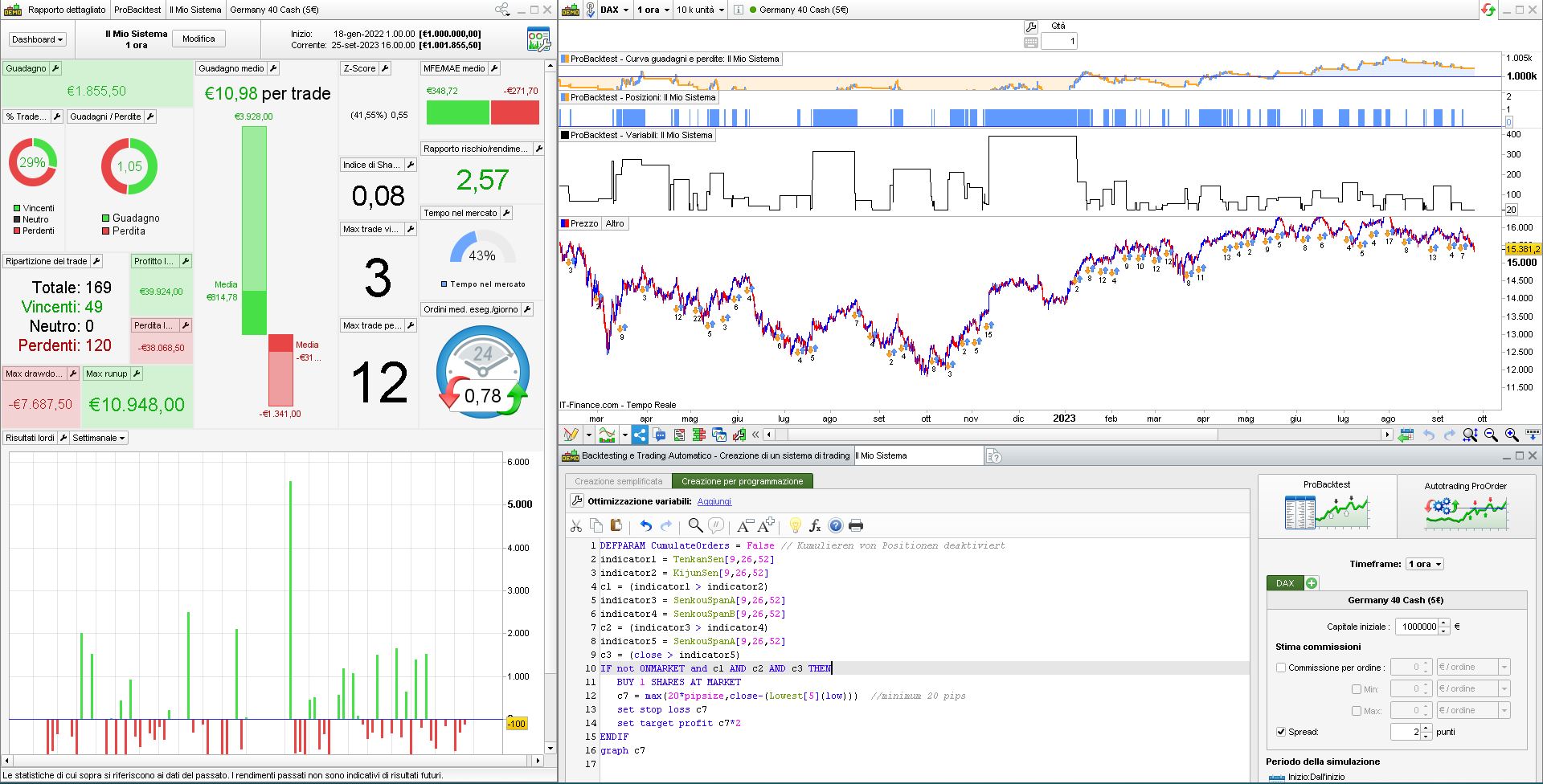The width and height of the screenshot is (1543, 784).
Task: Click the Aggiungi link for variable optimization
Action: (714, 501)
